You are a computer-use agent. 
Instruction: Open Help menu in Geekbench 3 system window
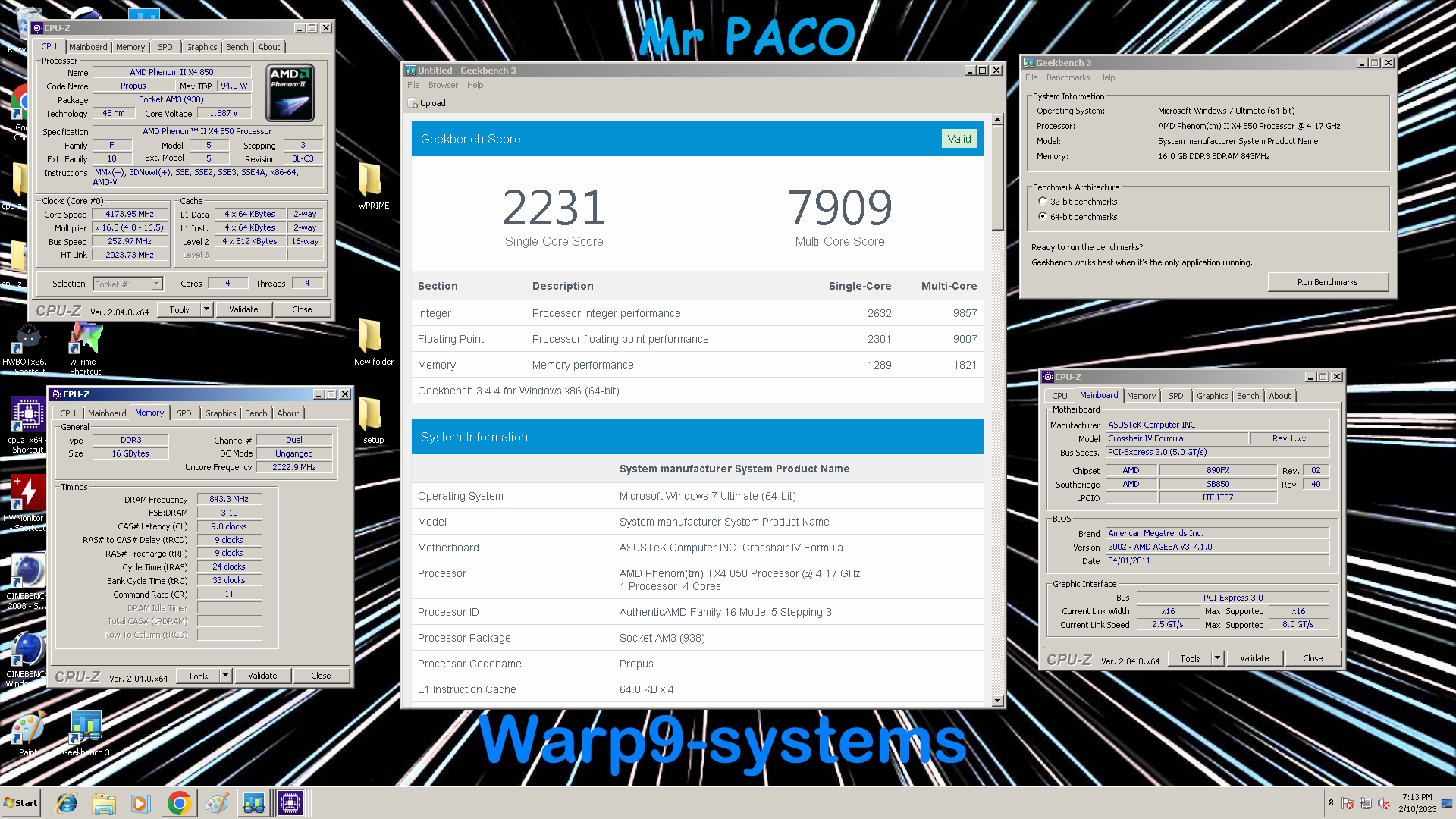[1107, 77]
